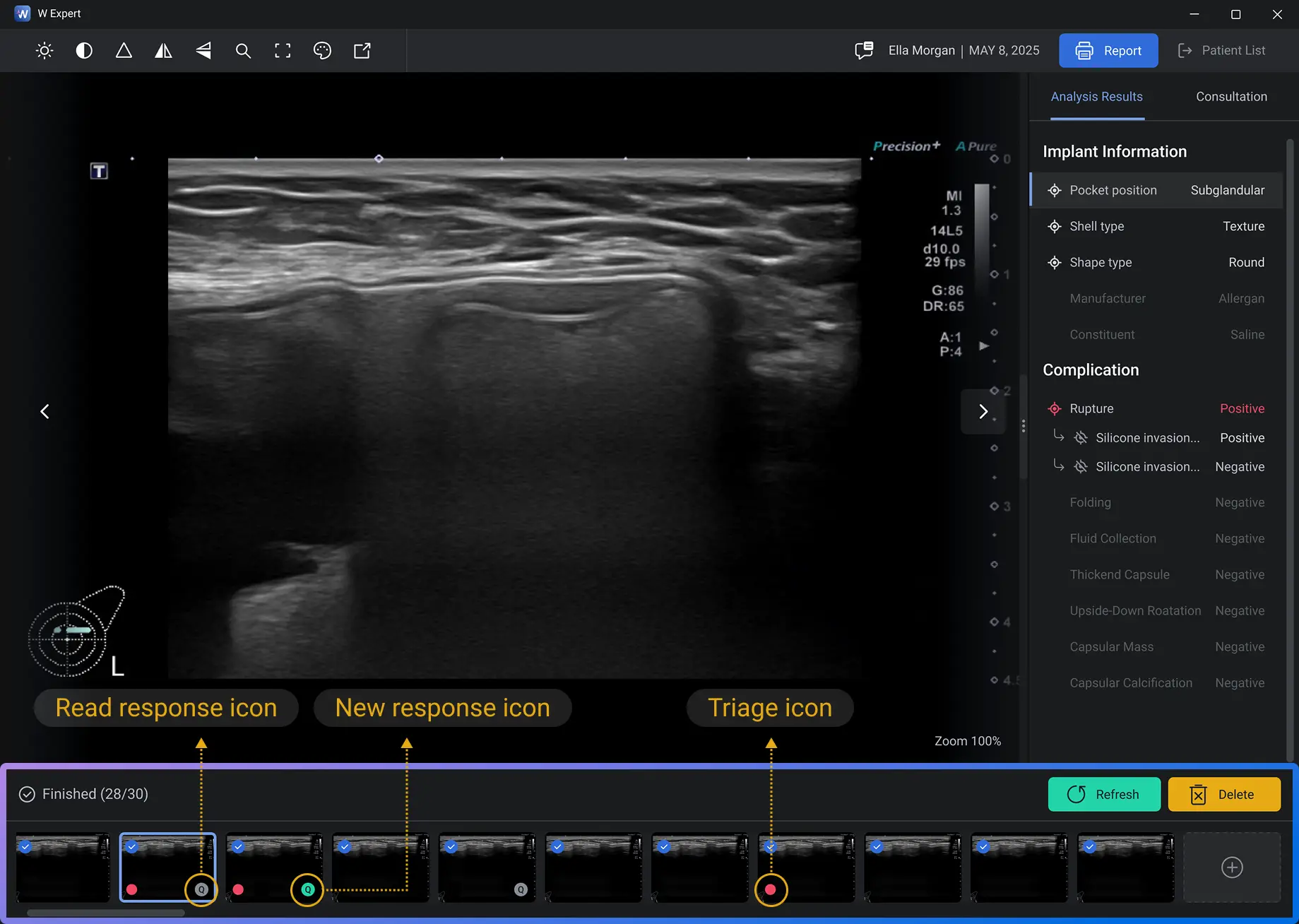Select the Analysis Results tab
The width and height of the screenshot is (1299, 924).
pyautogui.click(x=1096, y=97)
